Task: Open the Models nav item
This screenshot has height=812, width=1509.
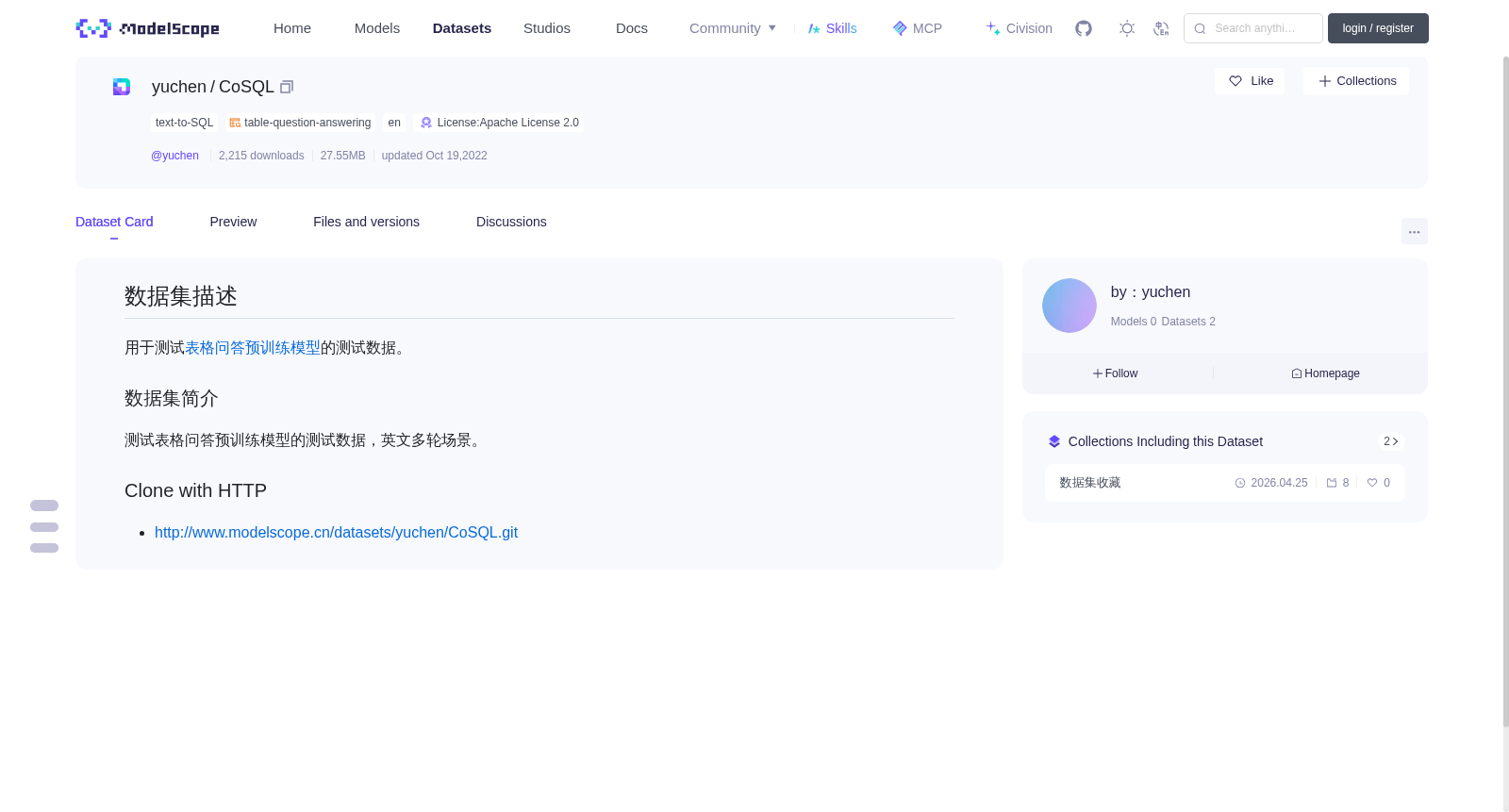Action: 377,28
